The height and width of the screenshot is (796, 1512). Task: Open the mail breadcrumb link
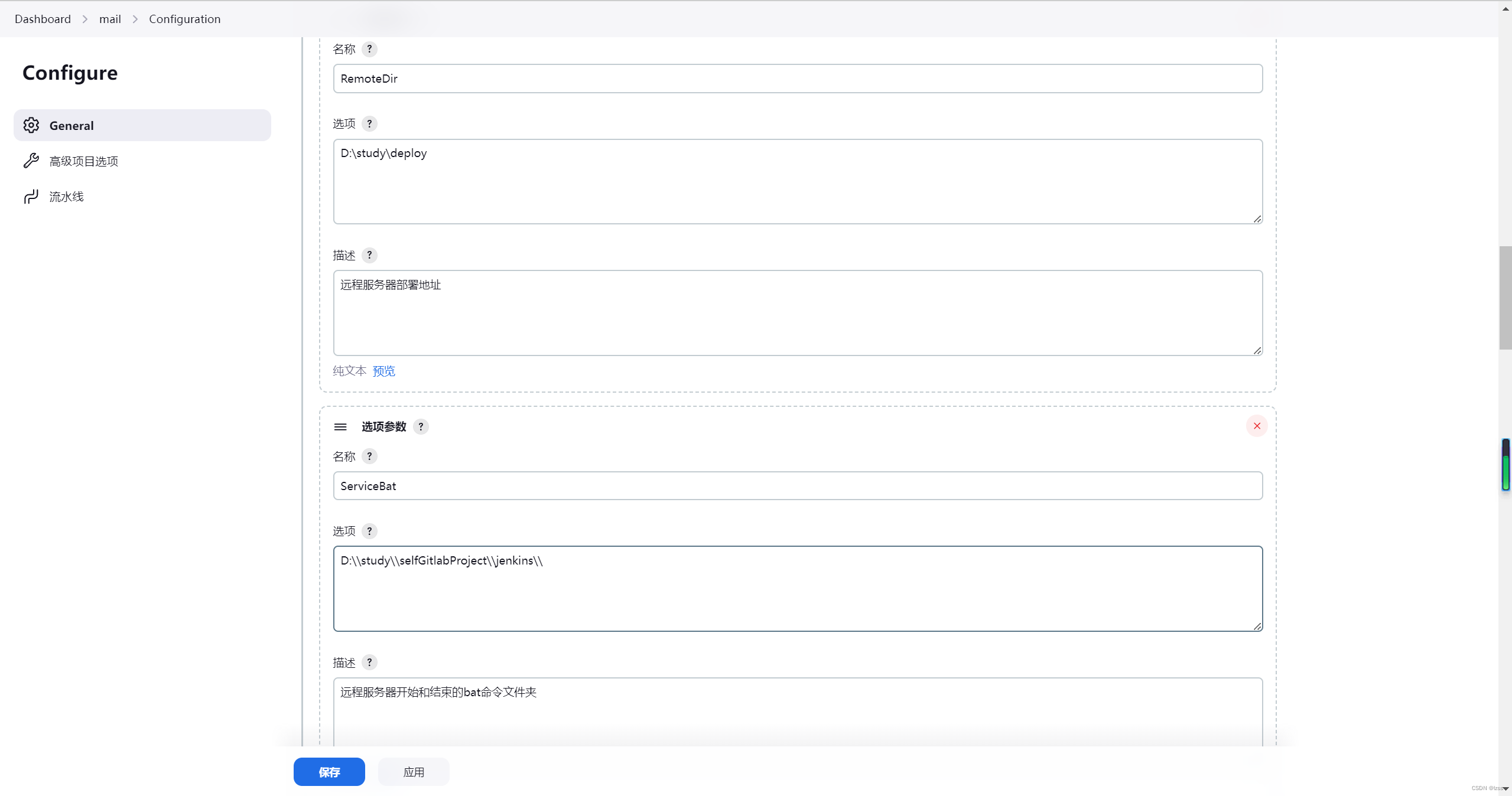point(110,19)
